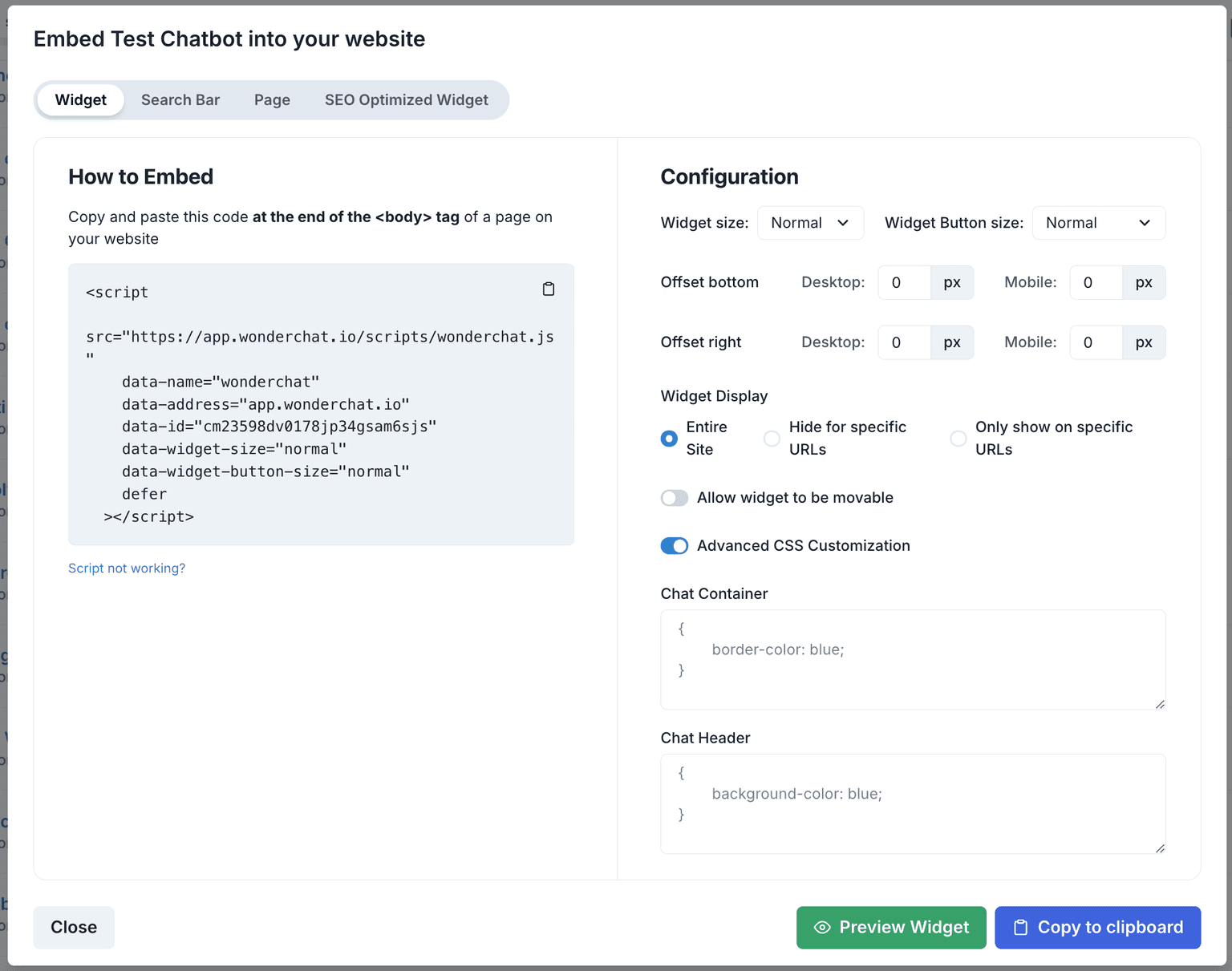This screenshot has height=971, width=1232.
Task: Click the clipboard icon in Copy to clipboard
Action: [x=1020, y=928]
